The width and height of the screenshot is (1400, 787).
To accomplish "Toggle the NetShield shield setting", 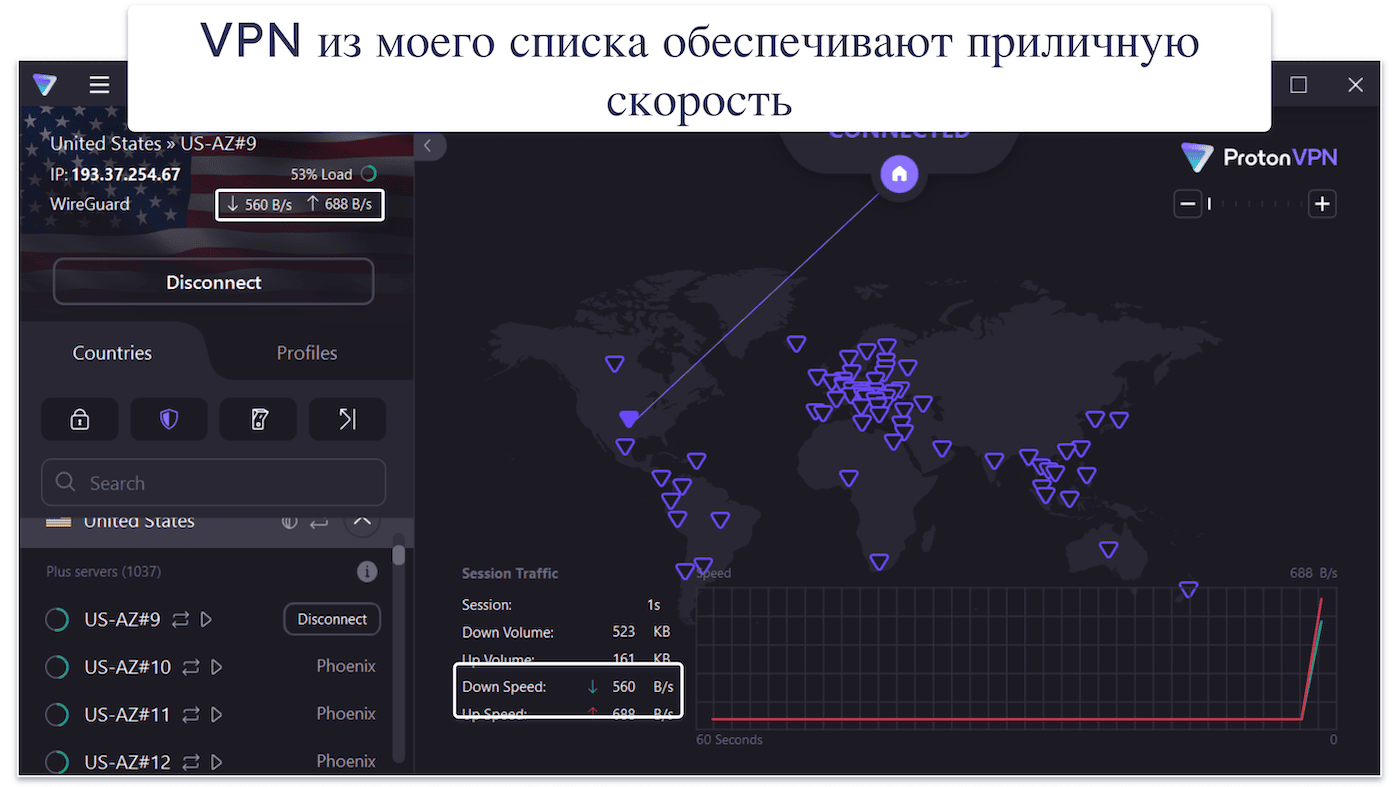I will click(x=169, y=419).
